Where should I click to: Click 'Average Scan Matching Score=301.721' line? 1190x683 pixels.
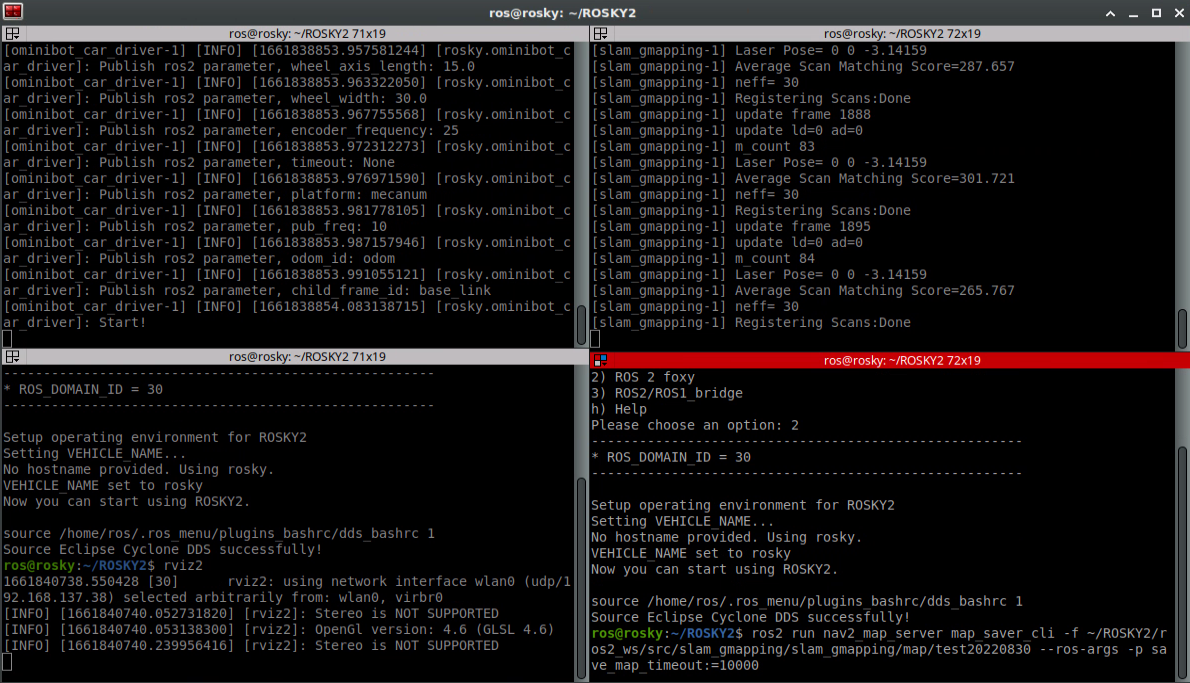tap(803, 179)
